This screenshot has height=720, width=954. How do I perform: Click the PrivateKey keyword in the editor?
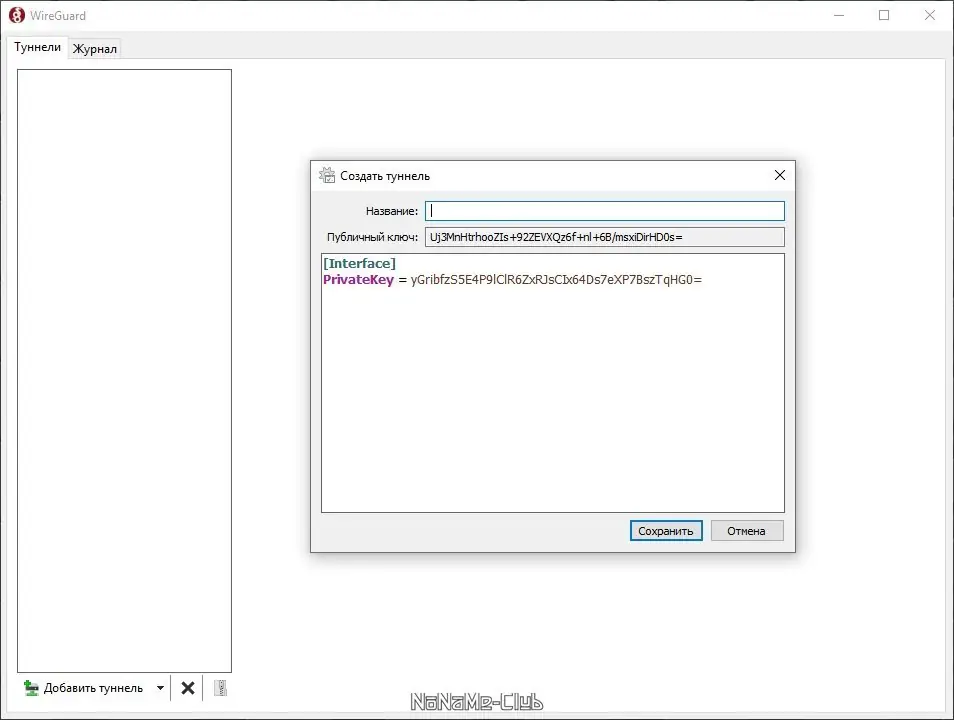358,279
